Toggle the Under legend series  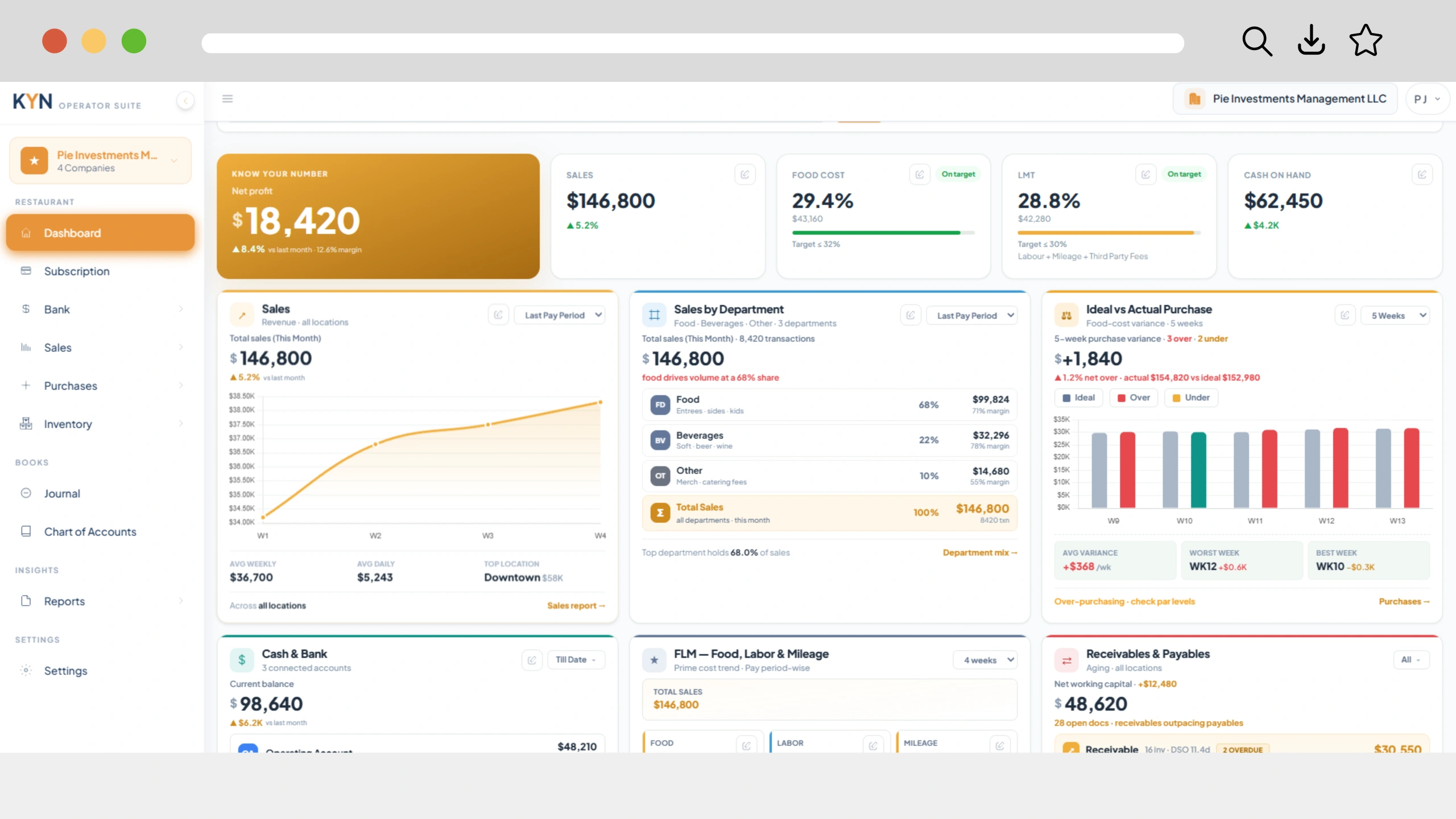[1191, 398]
